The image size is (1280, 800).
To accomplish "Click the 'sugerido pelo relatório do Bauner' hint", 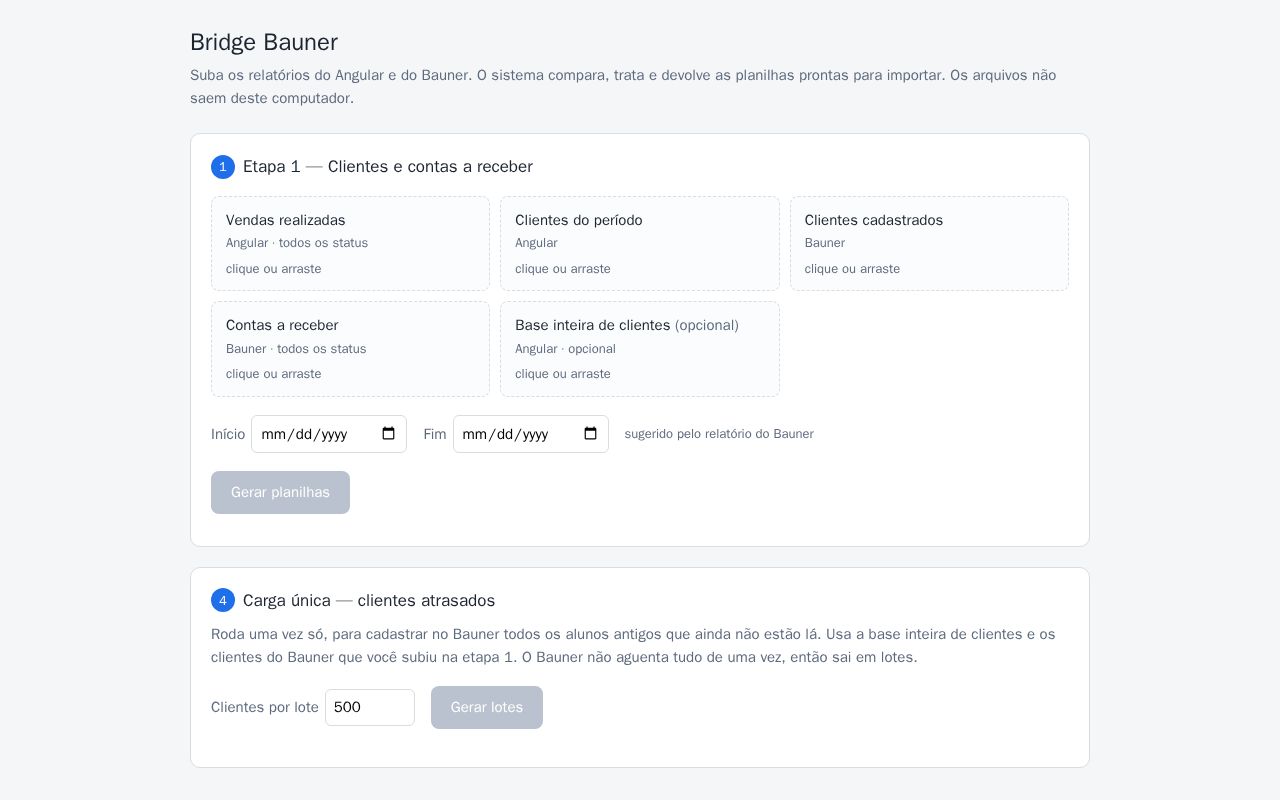I will pyautogui.click(x=719, y=434).
